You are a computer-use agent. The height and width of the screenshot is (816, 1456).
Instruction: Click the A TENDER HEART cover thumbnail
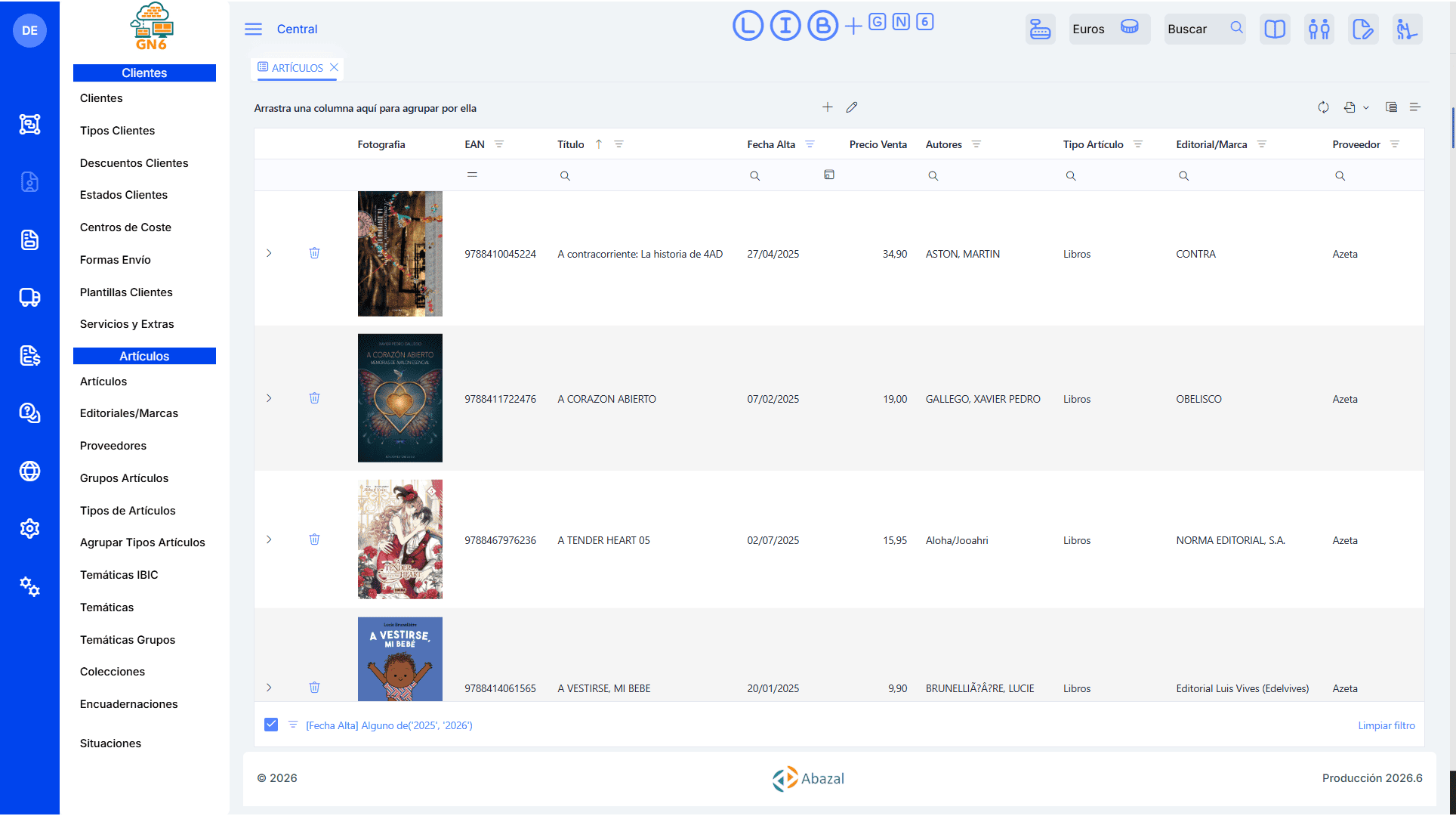[400, 539]
